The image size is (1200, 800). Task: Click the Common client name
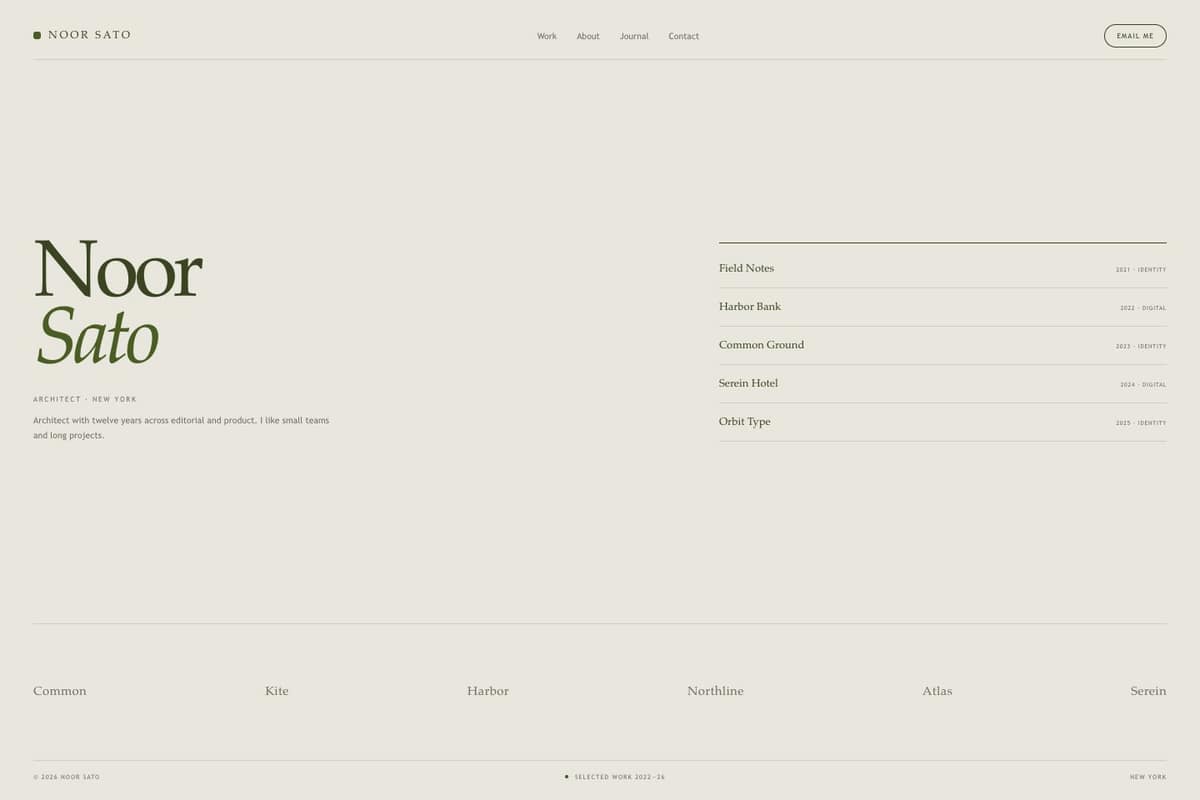pos(60,691)
